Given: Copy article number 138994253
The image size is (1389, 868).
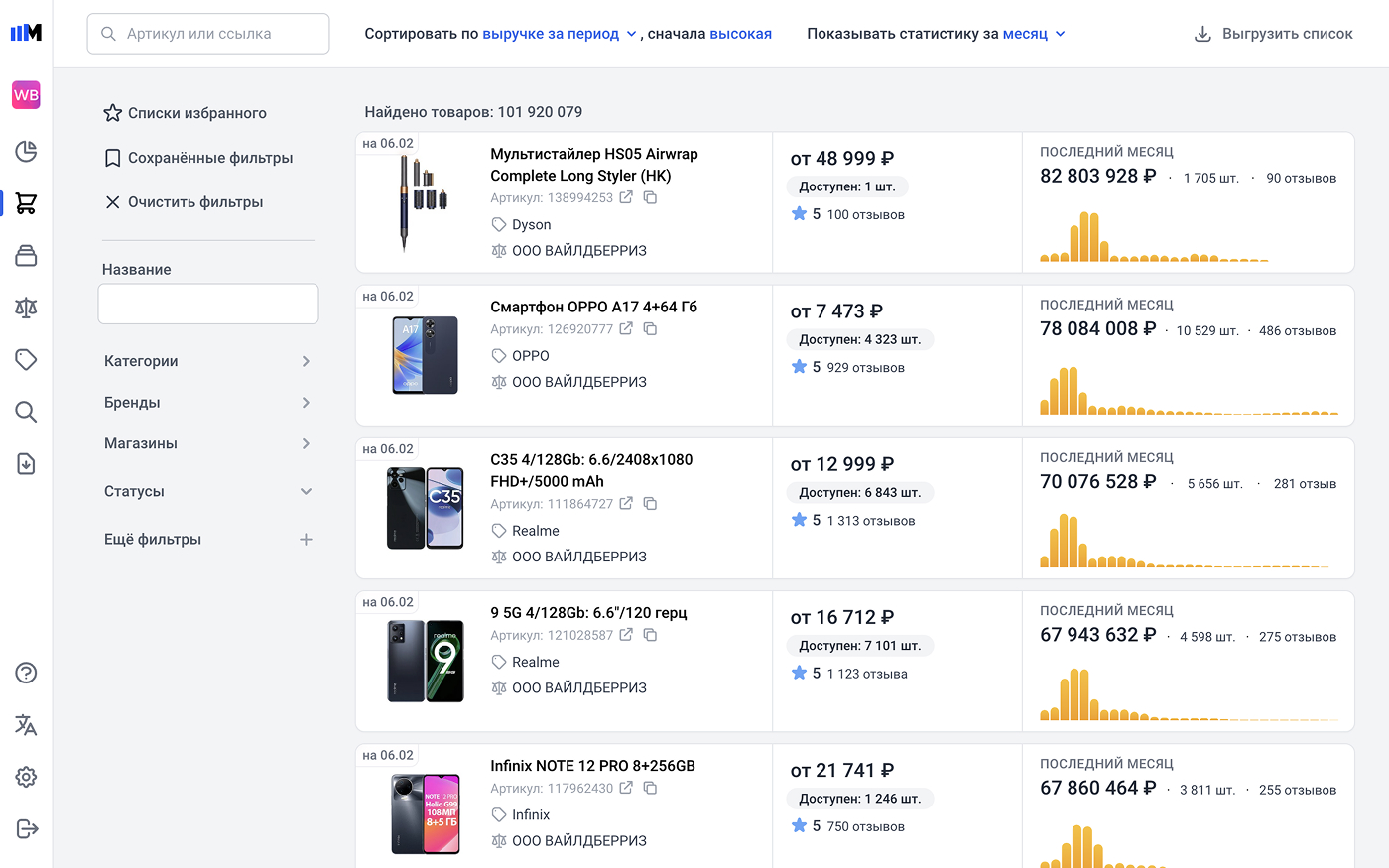Looking at the screenshot, I should pyautogui.click(x=650, y=197).
